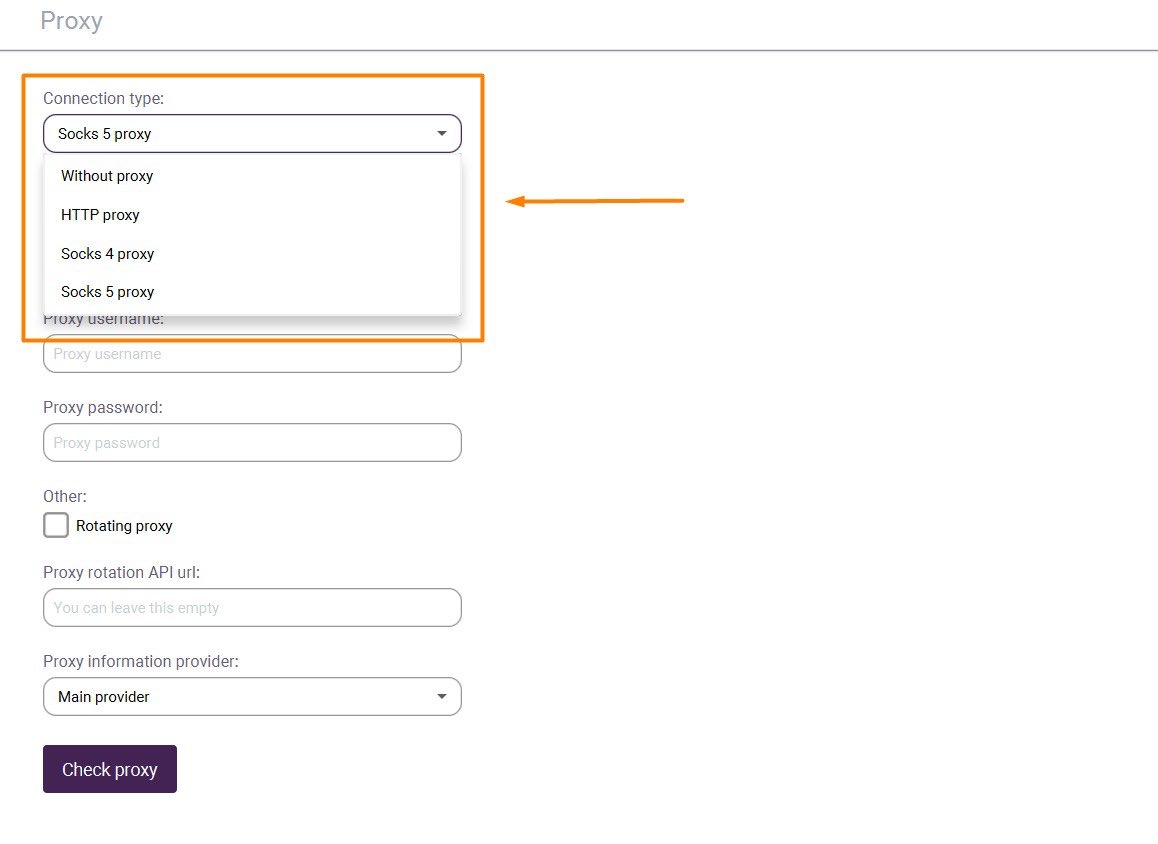The image size is (1158, 844).
Task: Open the Connection type dropdown
Action: [252, 134]
